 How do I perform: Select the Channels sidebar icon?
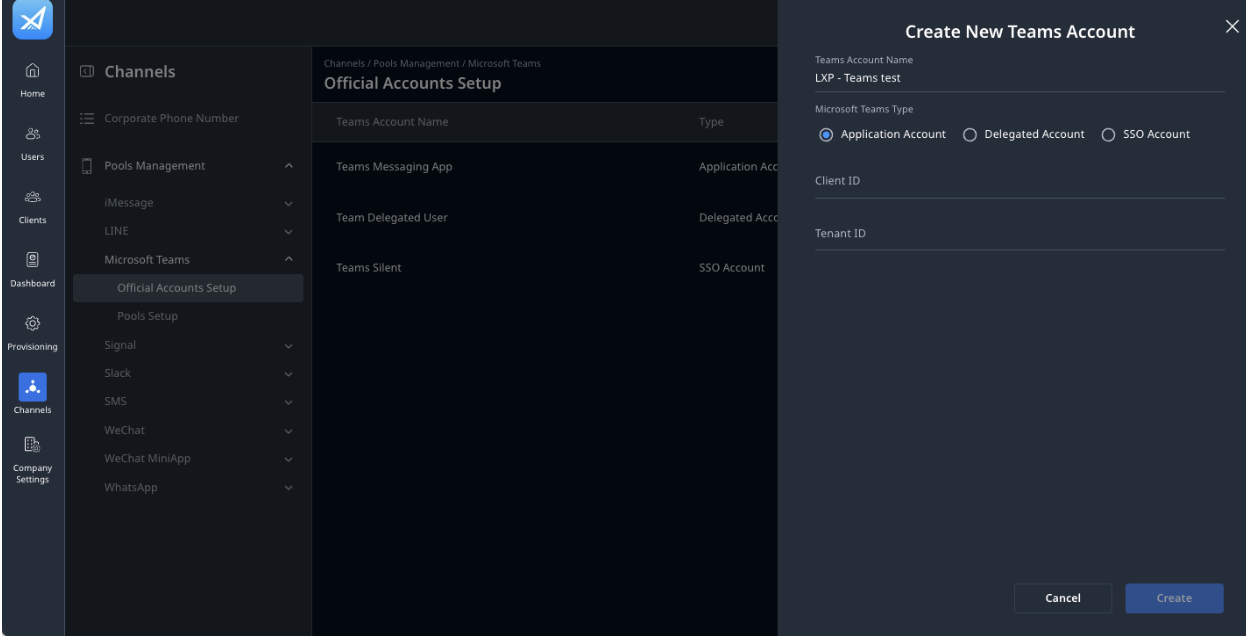(x=33, y=386)
